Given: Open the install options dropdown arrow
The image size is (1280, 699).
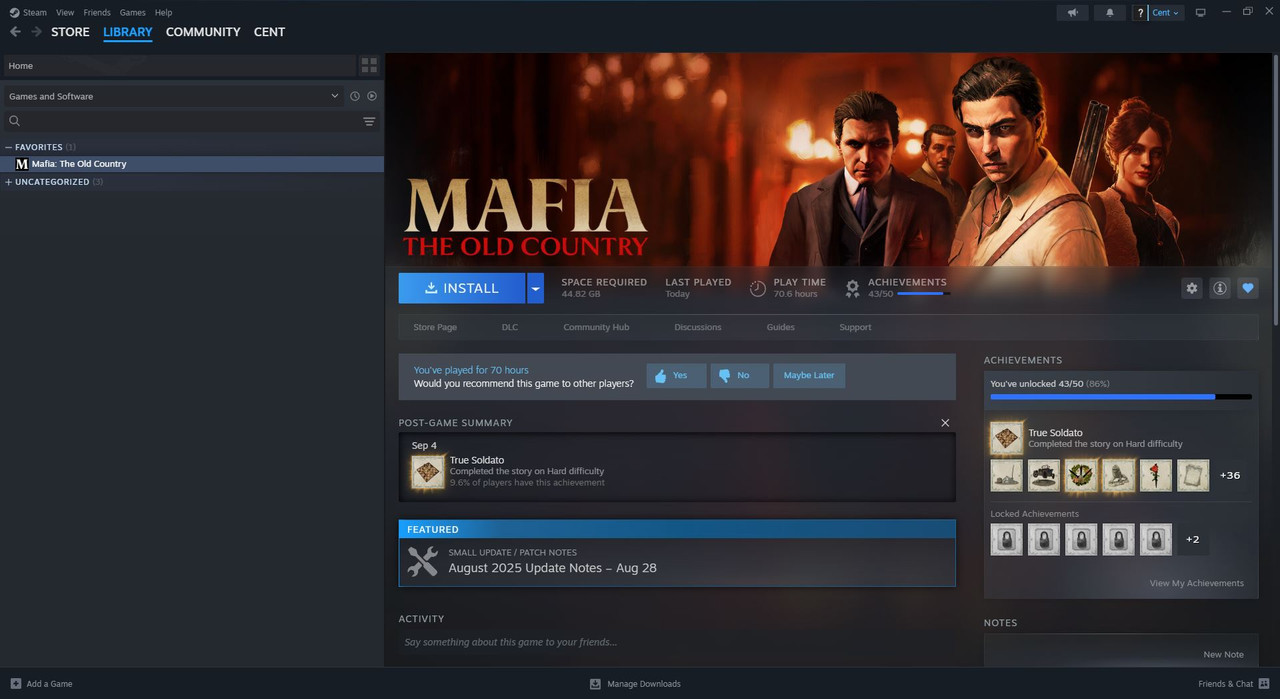Looking at the screenshot, I should click(x=535, y=288).
